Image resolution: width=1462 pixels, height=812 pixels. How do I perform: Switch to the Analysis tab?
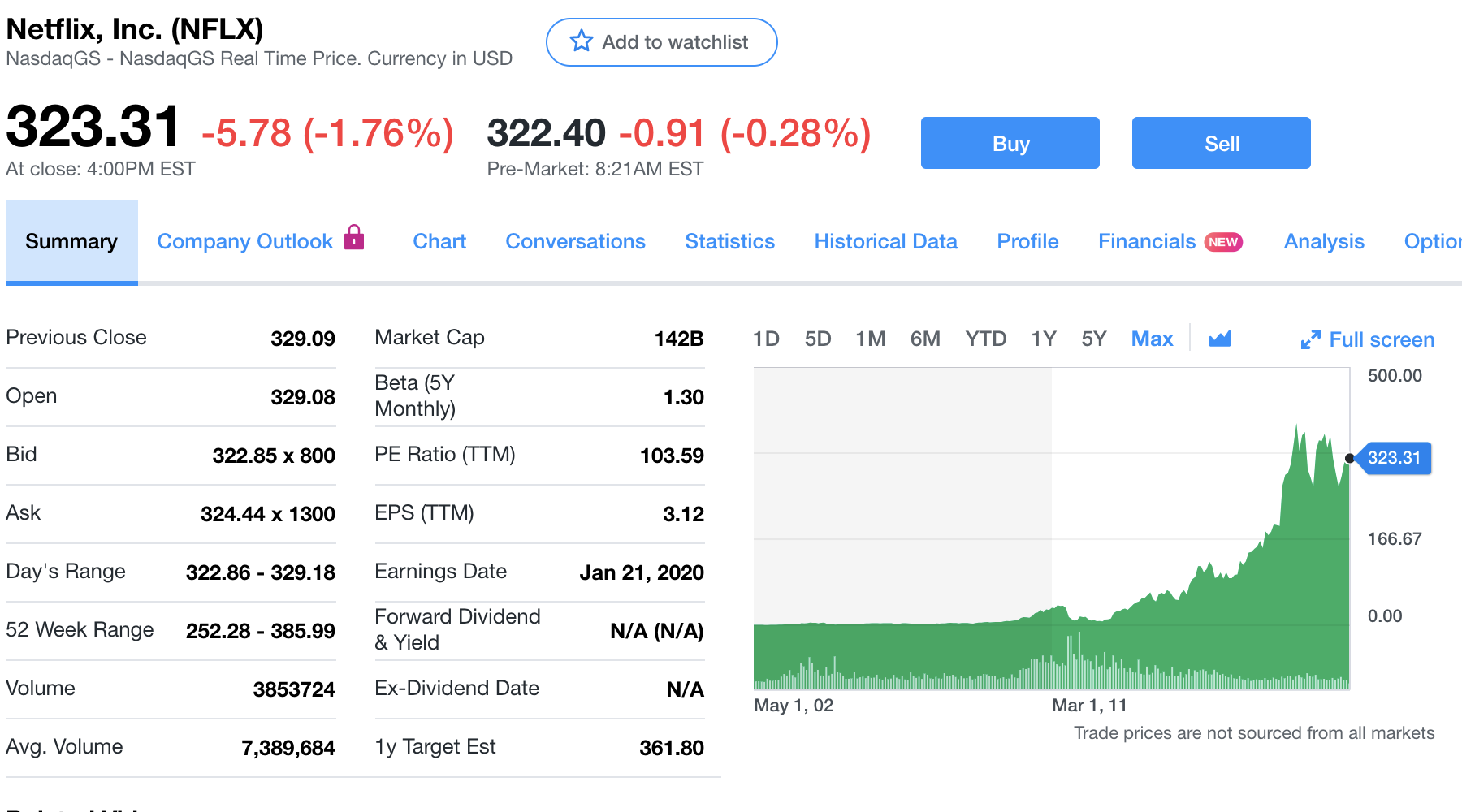pyautogui.click(x=1324, y=242)
